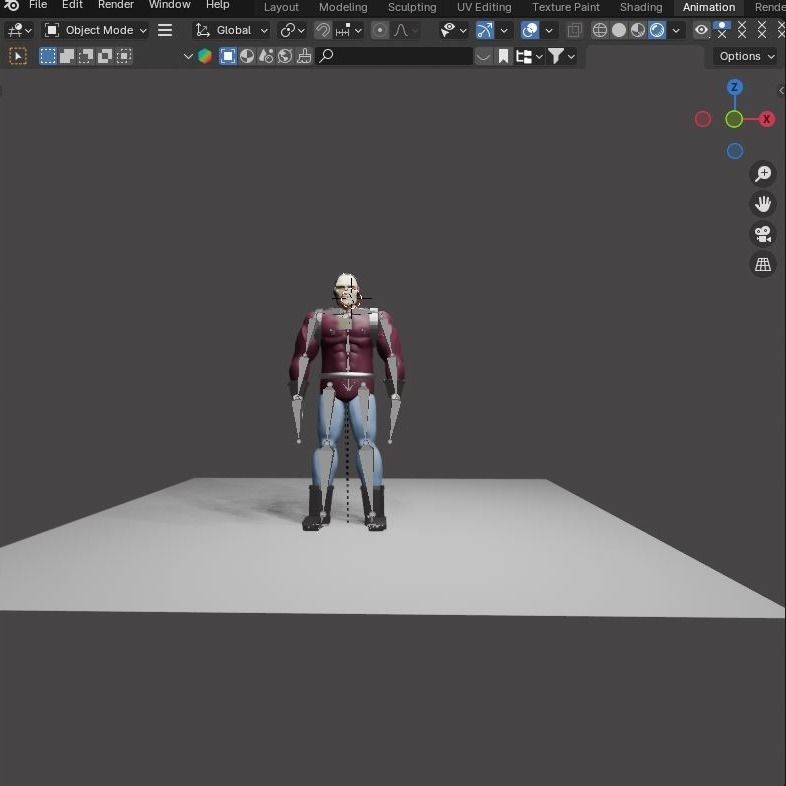Open the Global transform orientation dropdown
This screenshot has height=786, width=786.
coord(231,31)
